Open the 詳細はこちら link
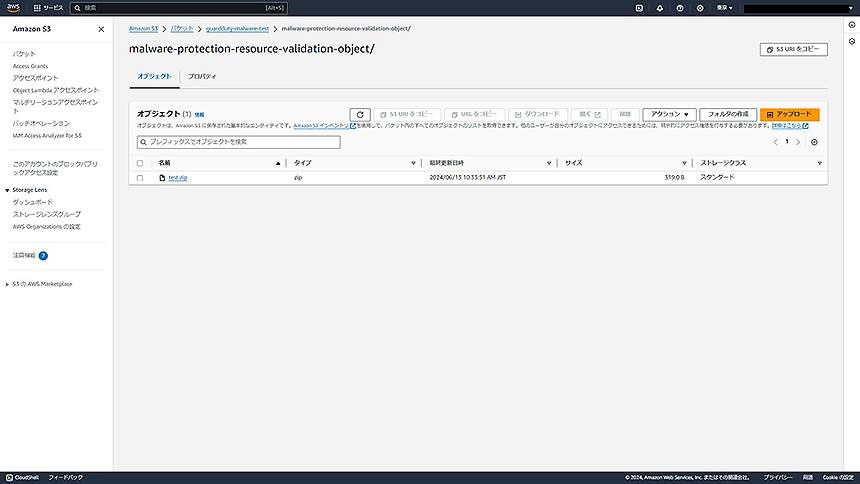The image size is (860, 484). click(x=790, y=126)
